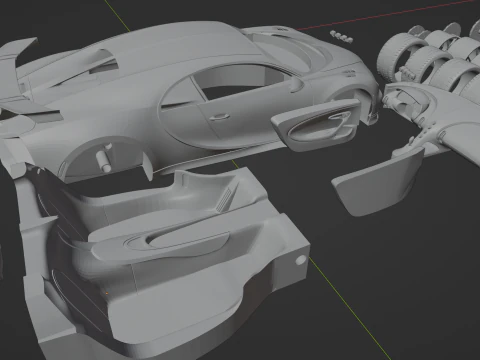Select the curved flat panel at right

pos(377,182)
